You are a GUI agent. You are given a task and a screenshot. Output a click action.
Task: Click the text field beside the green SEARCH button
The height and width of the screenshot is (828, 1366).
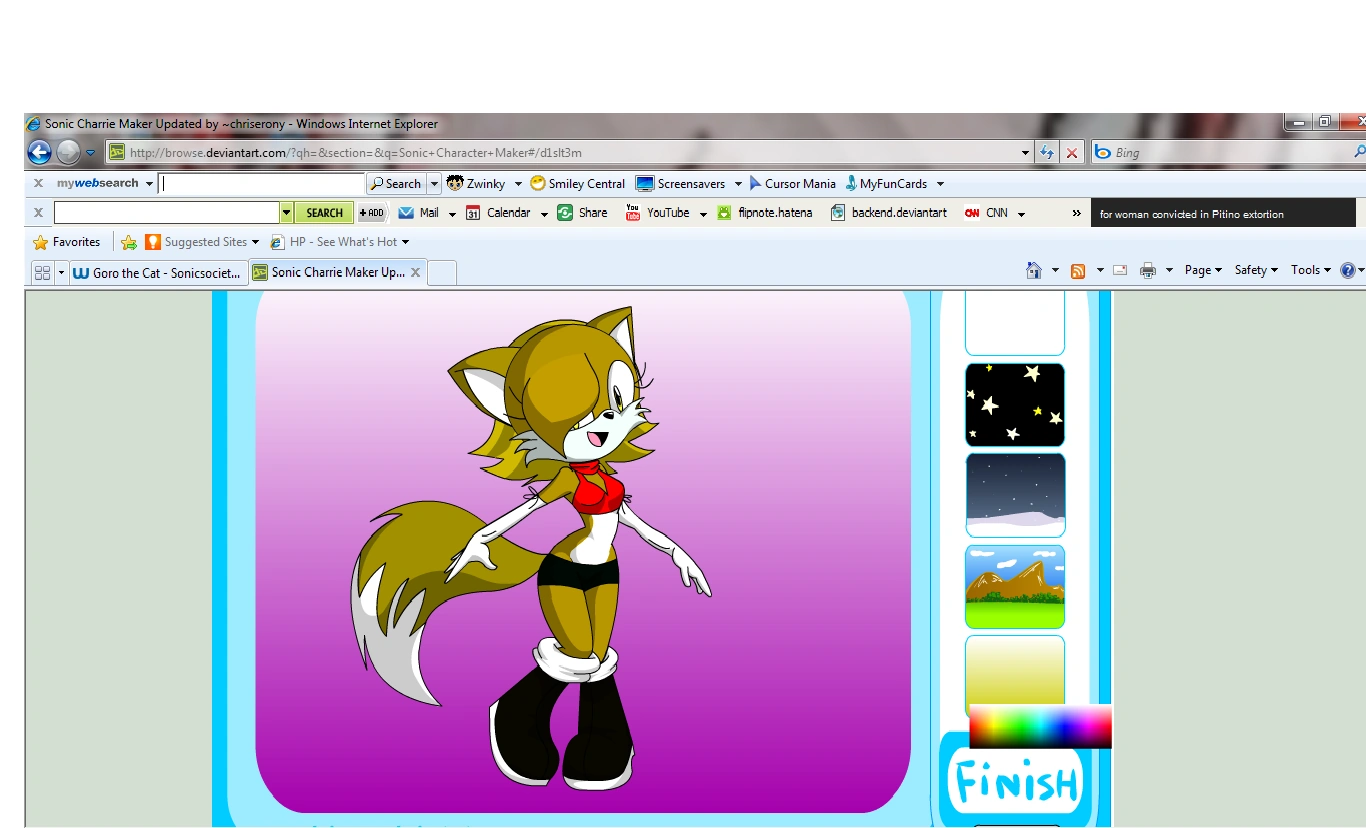[166, 213]
